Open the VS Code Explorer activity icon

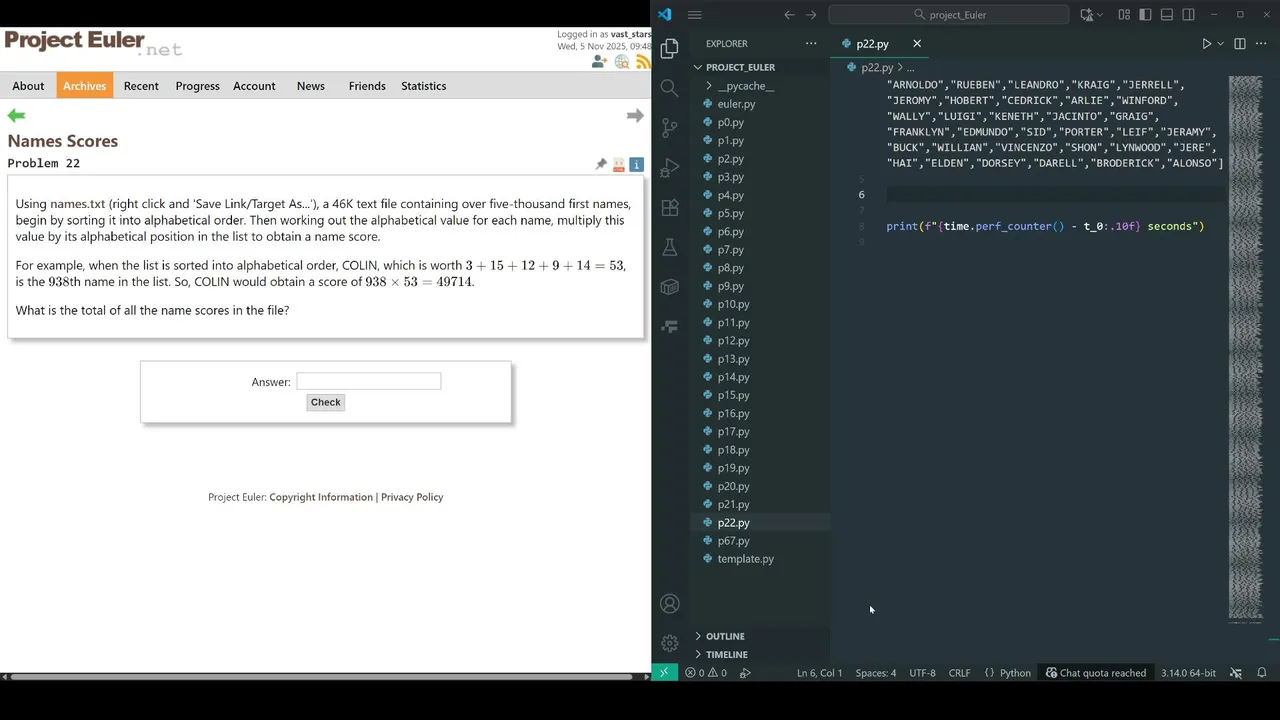[x=670, y=48]
